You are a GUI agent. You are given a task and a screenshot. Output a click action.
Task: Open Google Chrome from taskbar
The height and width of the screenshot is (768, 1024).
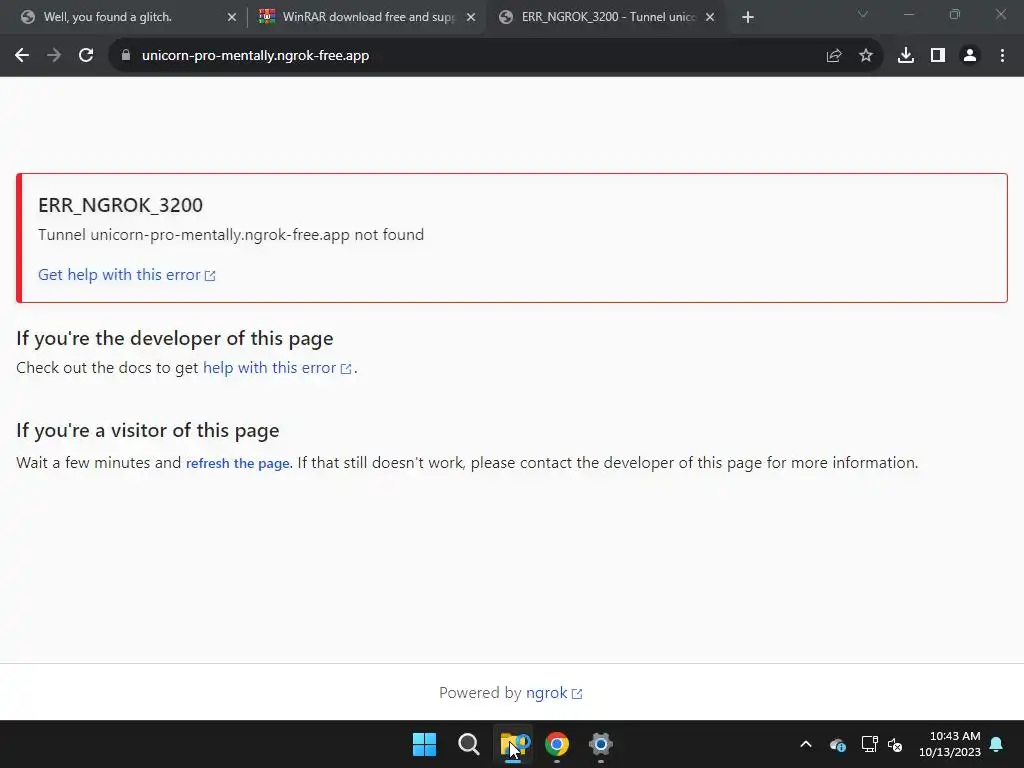tap(557, 744)
